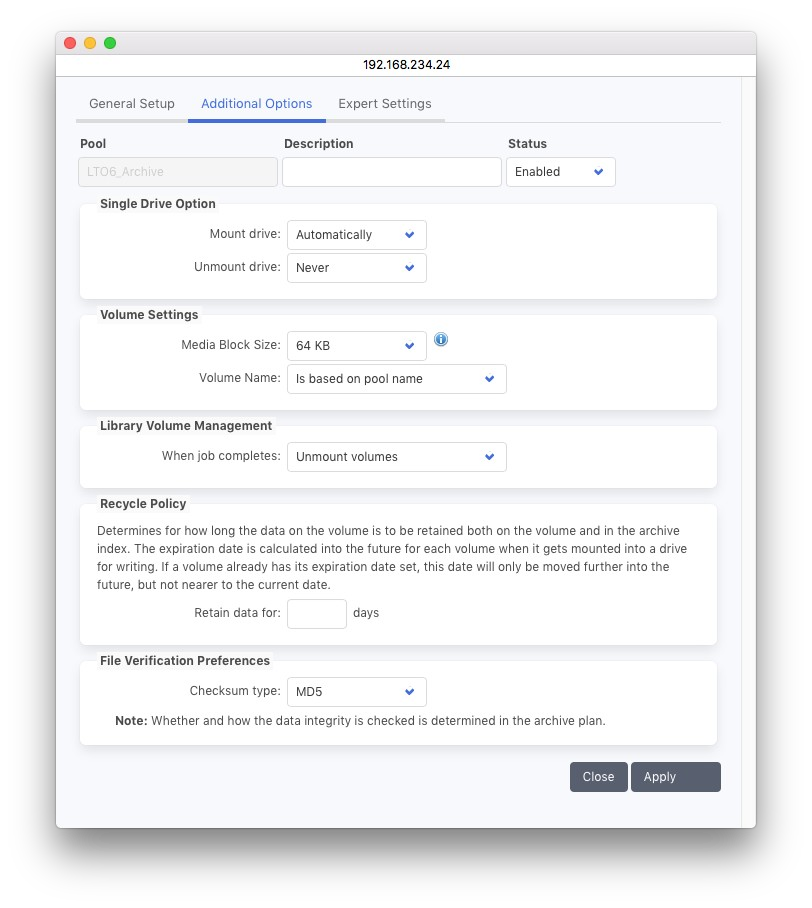Focus the Description text field
812x908 pixels.
click(x=391, y=172)
